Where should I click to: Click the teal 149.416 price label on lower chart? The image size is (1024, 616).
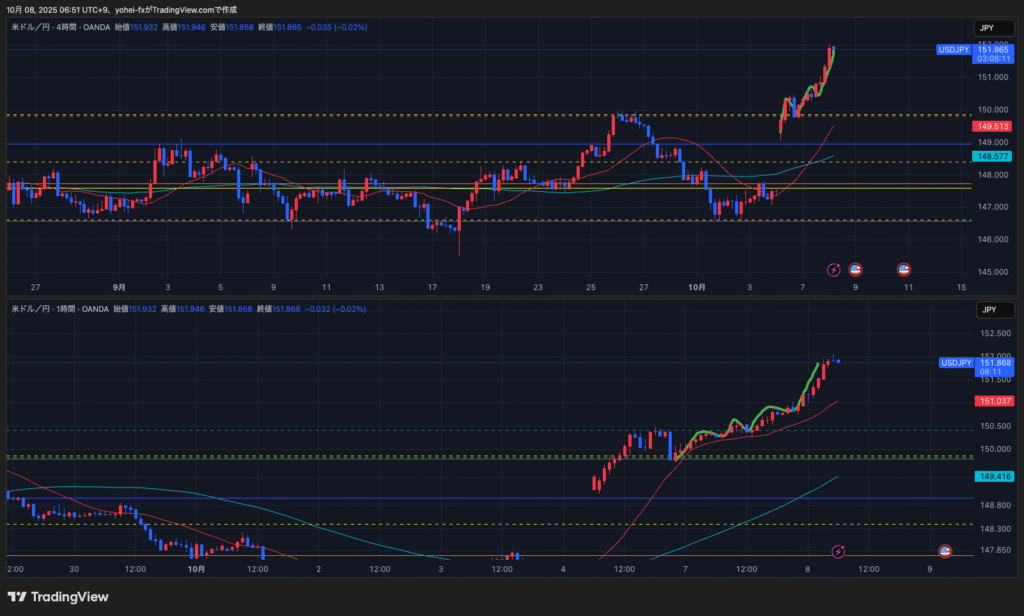click(x=995, y=478)
